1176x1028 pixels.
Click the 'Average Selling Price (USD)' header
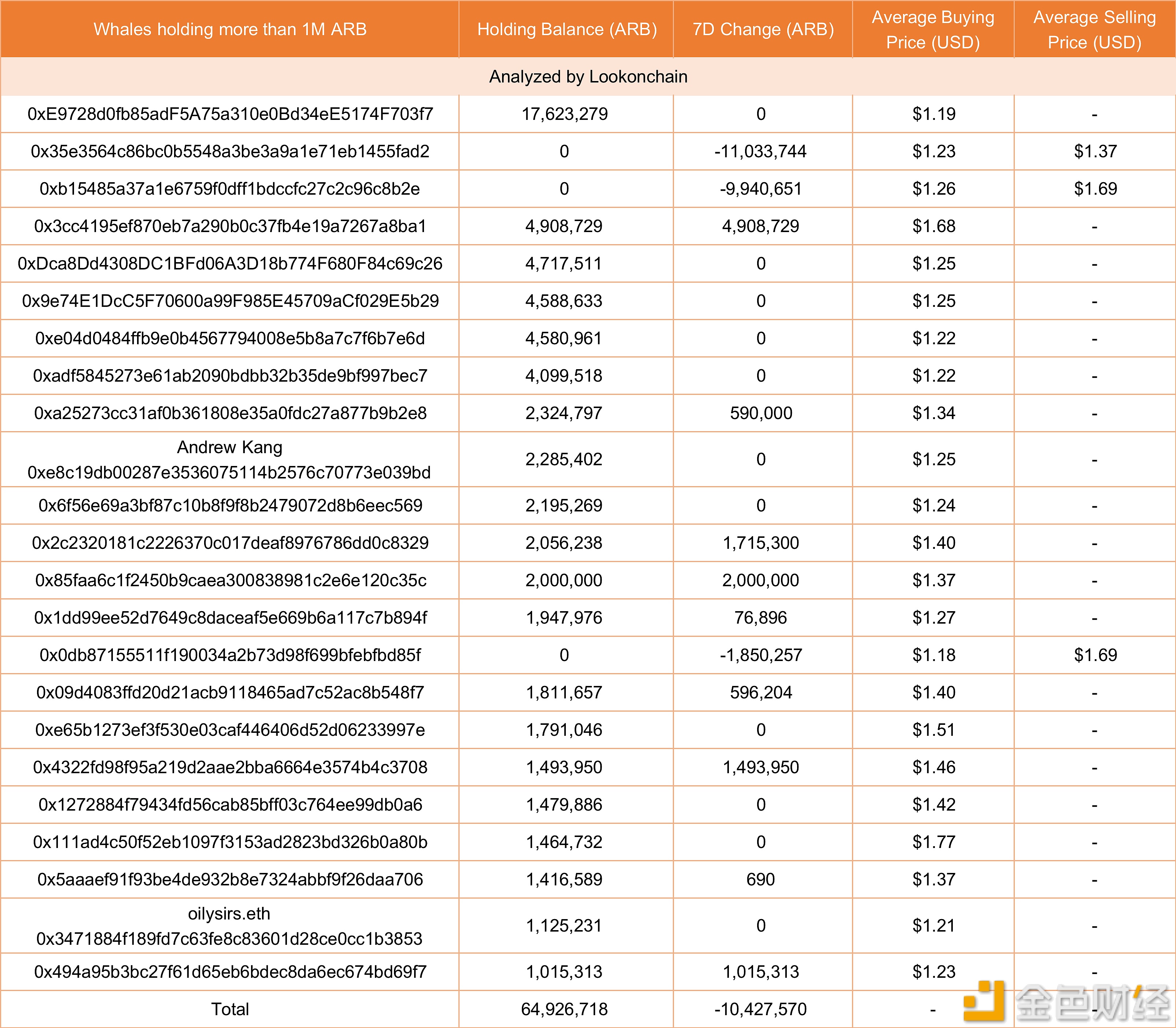(x=1094, y=29)
